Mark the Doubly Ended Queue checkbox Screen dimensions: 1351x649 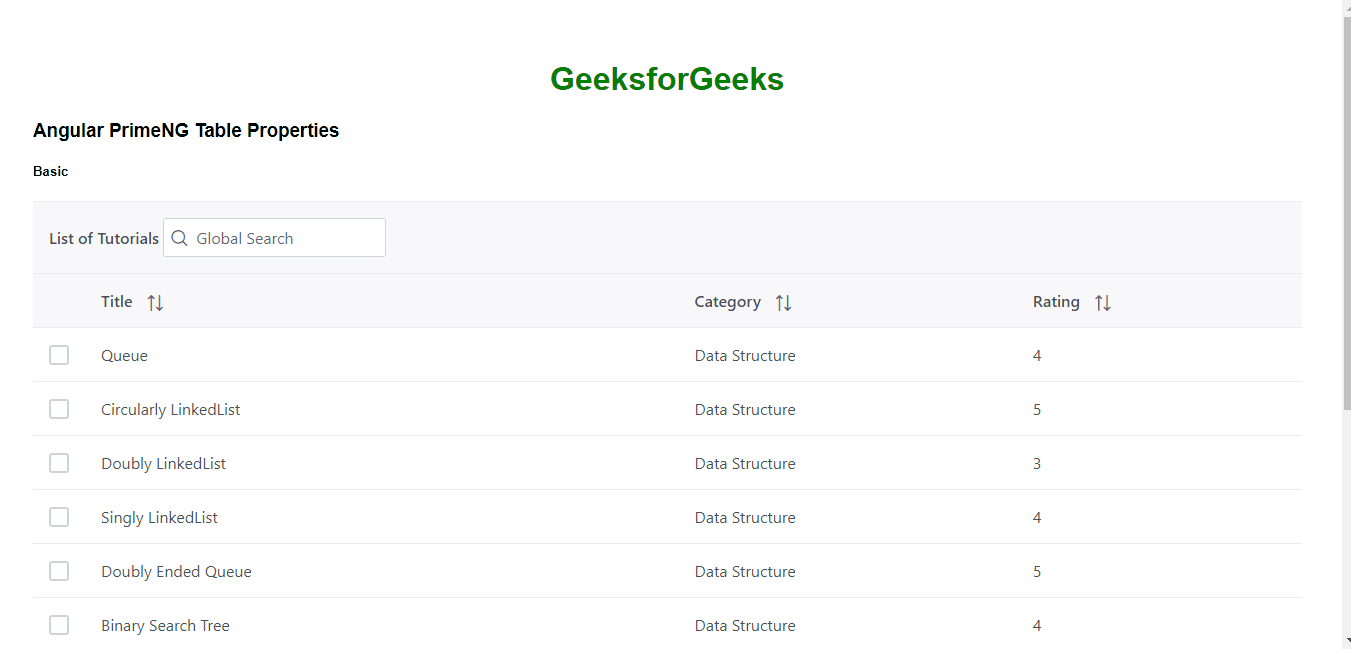[x=59, y=571]
